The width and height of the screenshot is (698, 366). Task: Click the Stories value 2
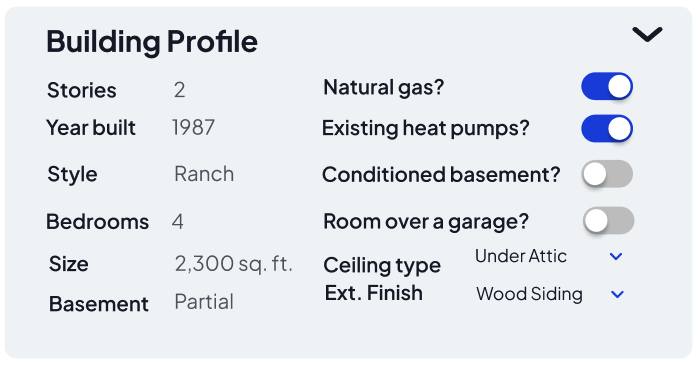tap(179, 90)
